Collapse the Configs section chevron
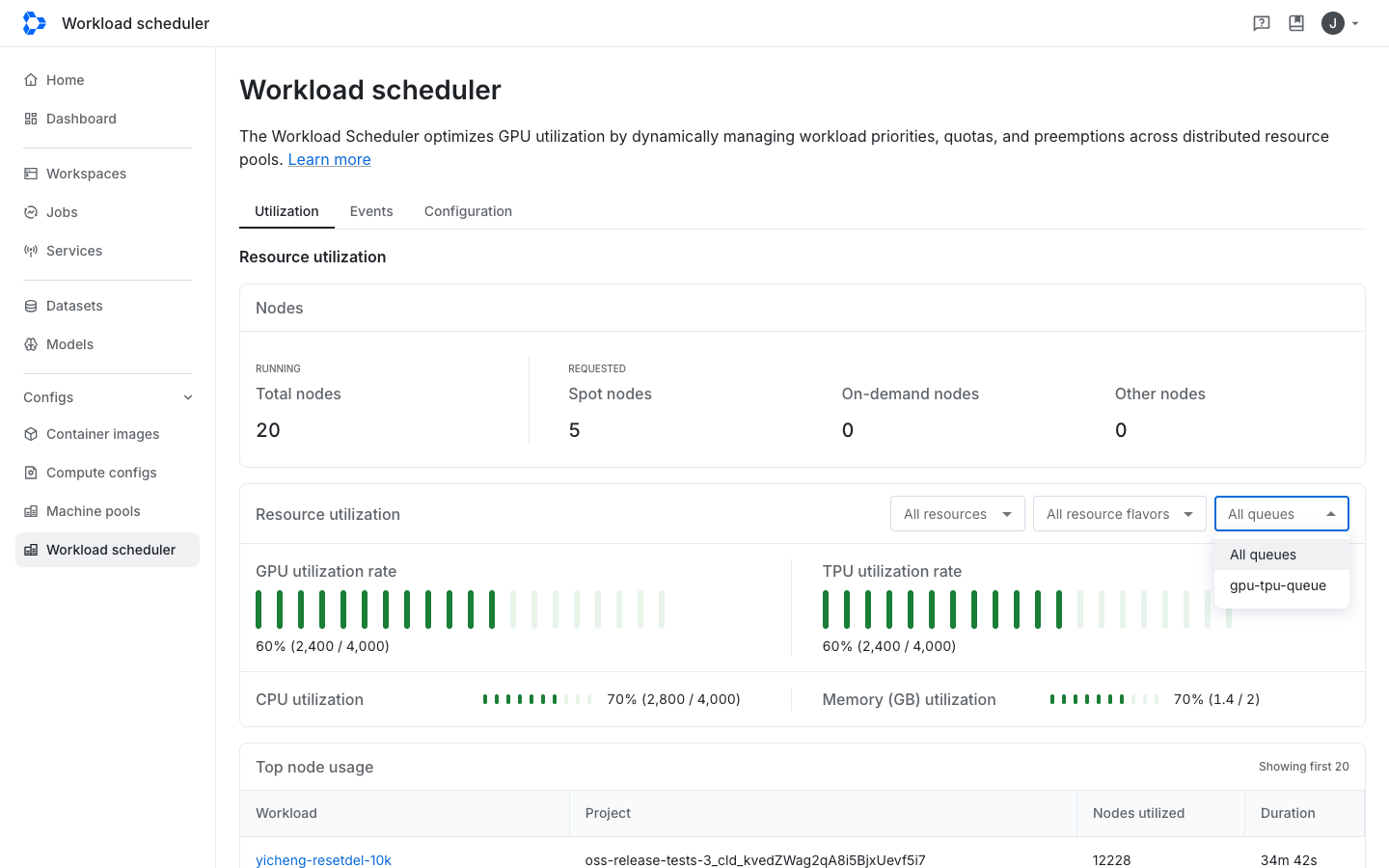Screen dimensions: 1389x868 (188, 397)
